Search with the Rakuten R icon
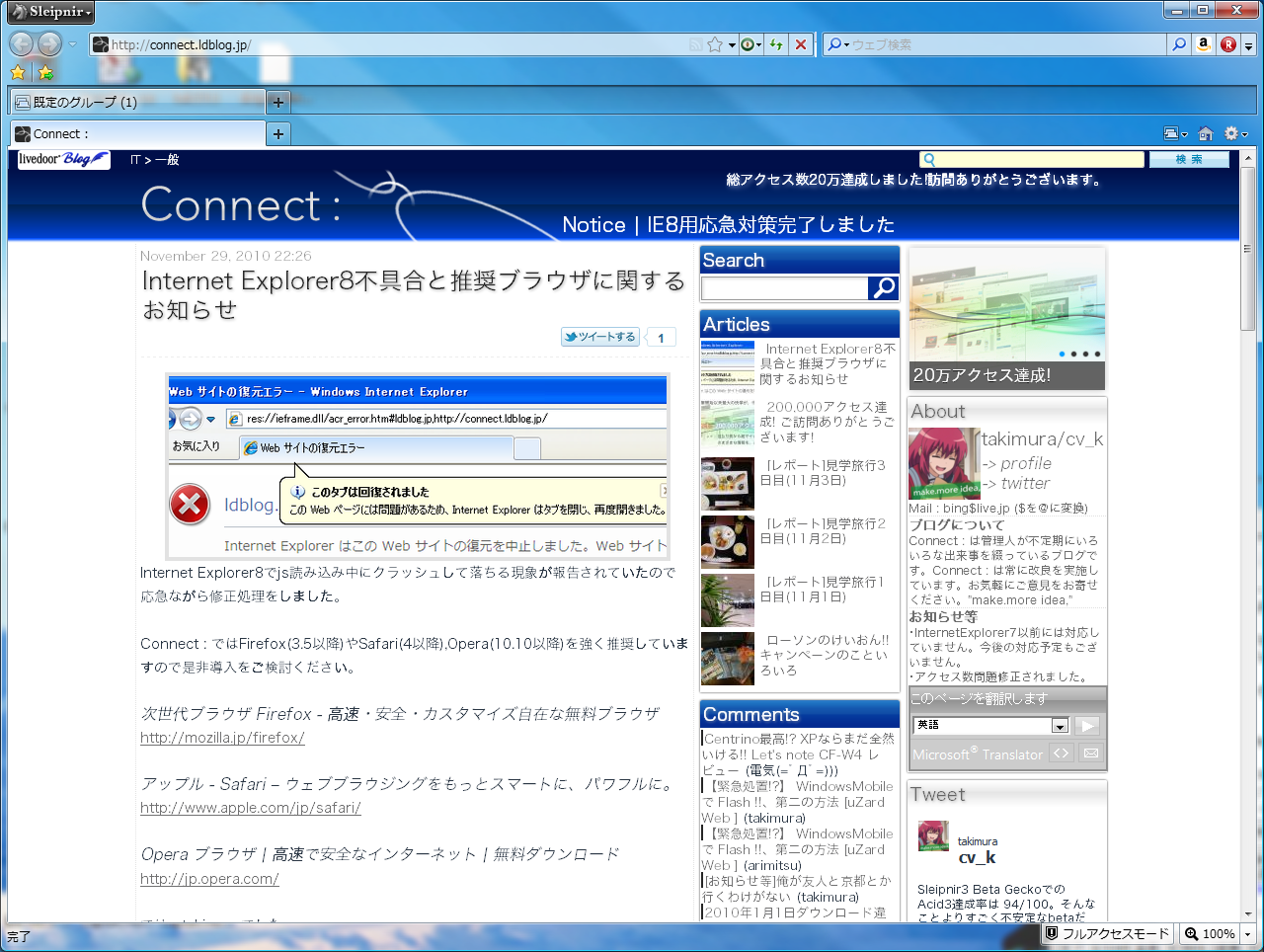 tap(1228, 44)
